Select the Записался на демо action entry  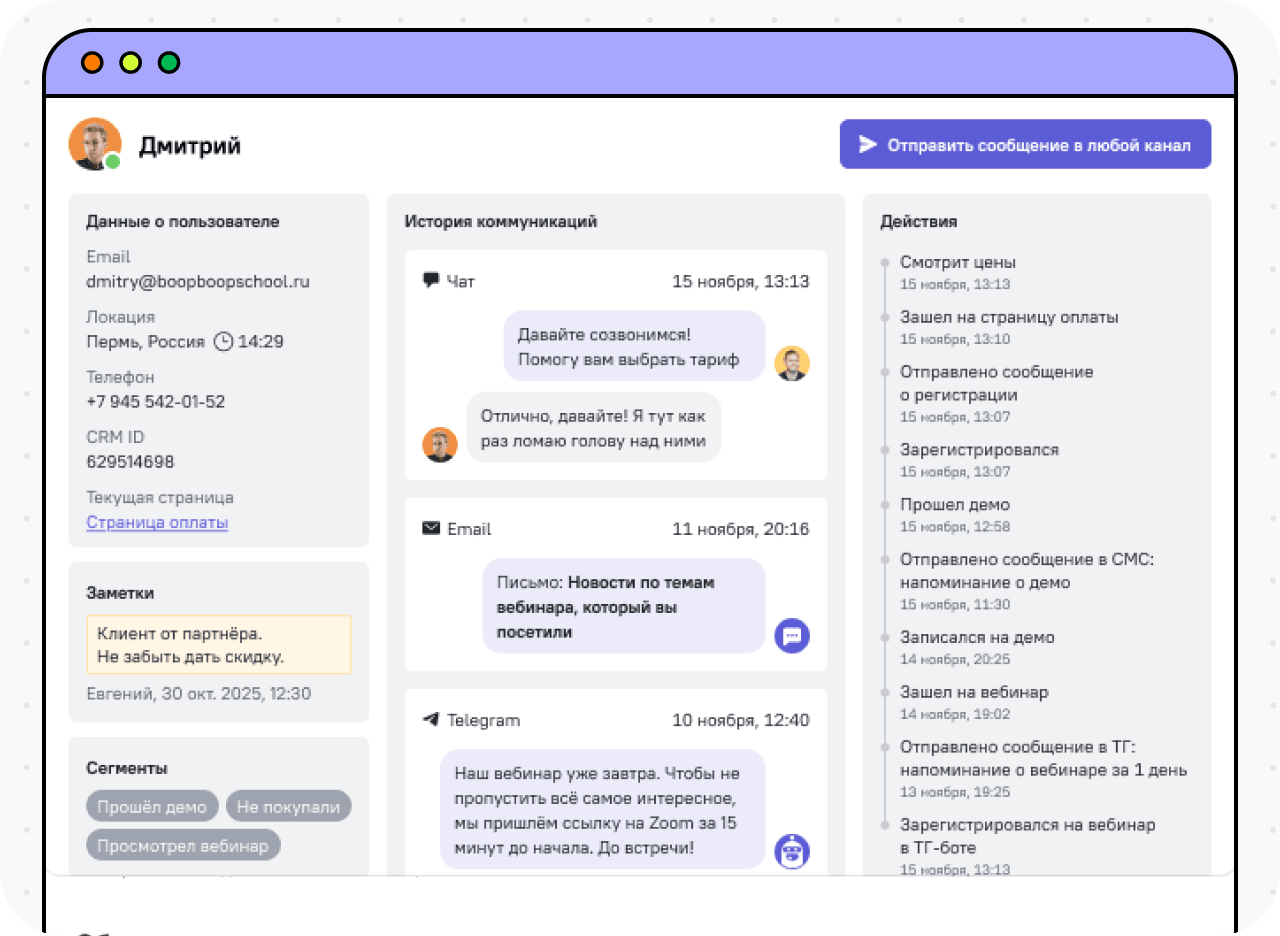coord(977,647)
